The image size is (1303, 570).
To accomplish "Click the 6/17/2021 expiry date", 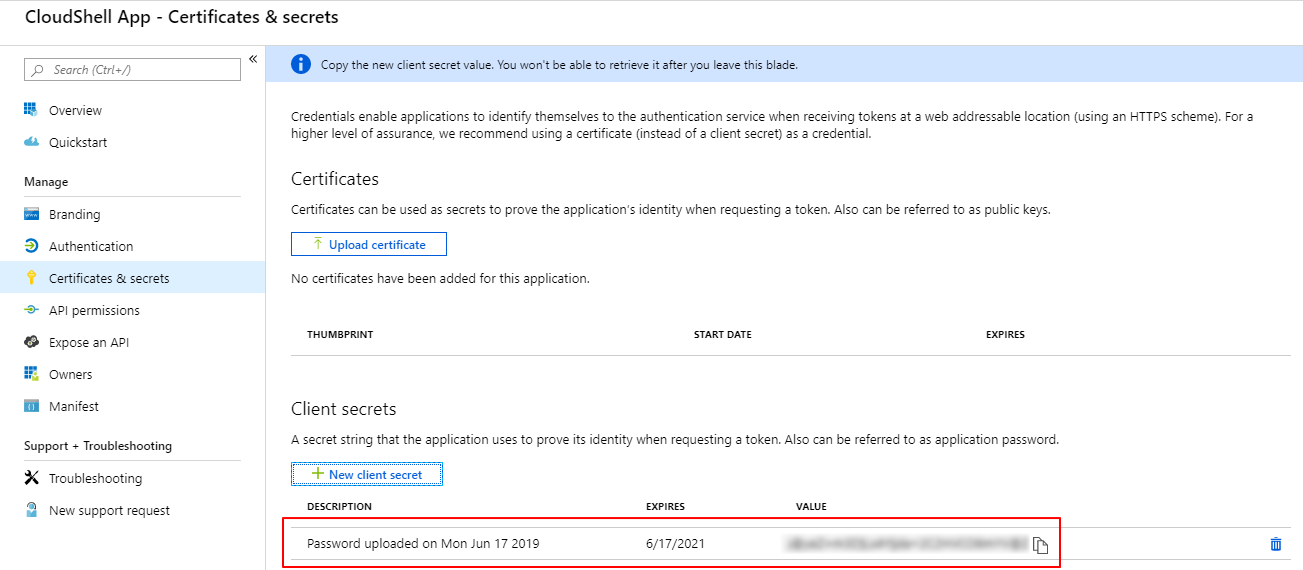I will coord(674,544).
